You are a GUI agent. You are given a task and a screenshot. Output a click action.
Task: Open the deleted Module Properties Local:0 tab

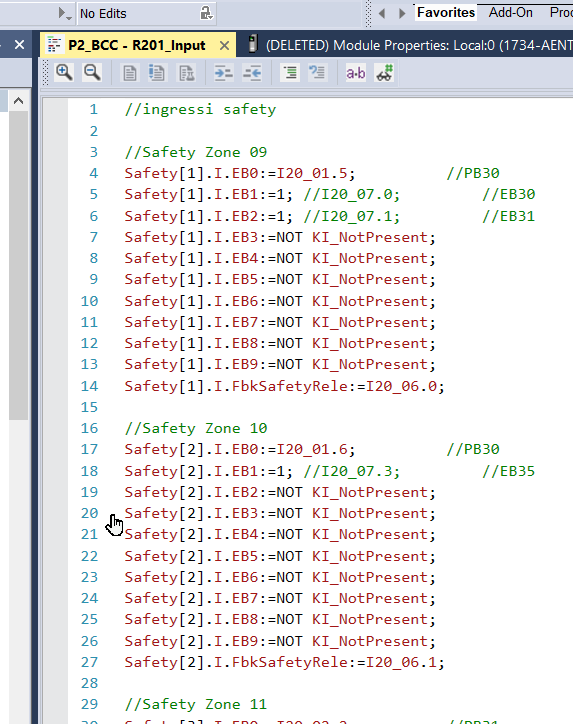point(409,45)
